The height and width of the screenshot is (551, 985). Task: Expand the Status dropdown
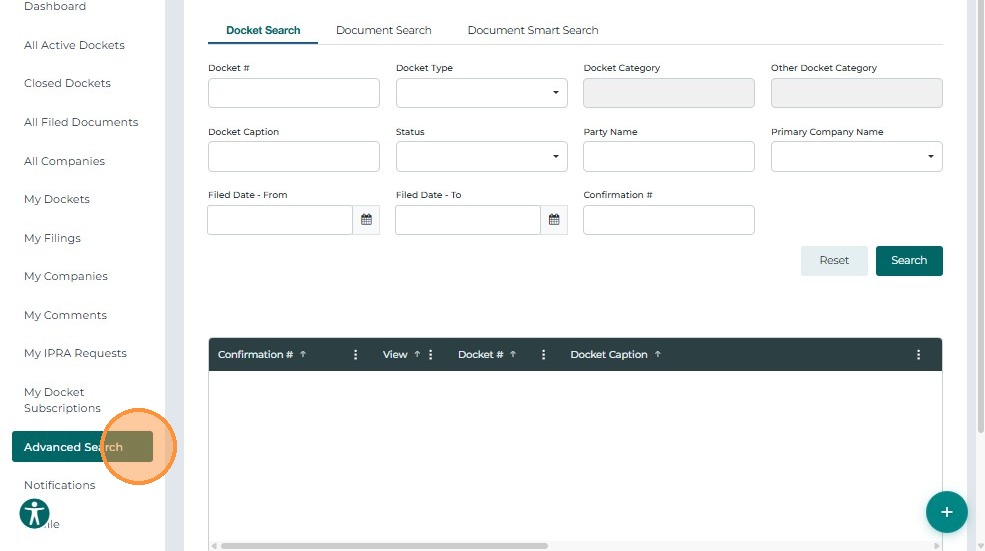[481, 157]
